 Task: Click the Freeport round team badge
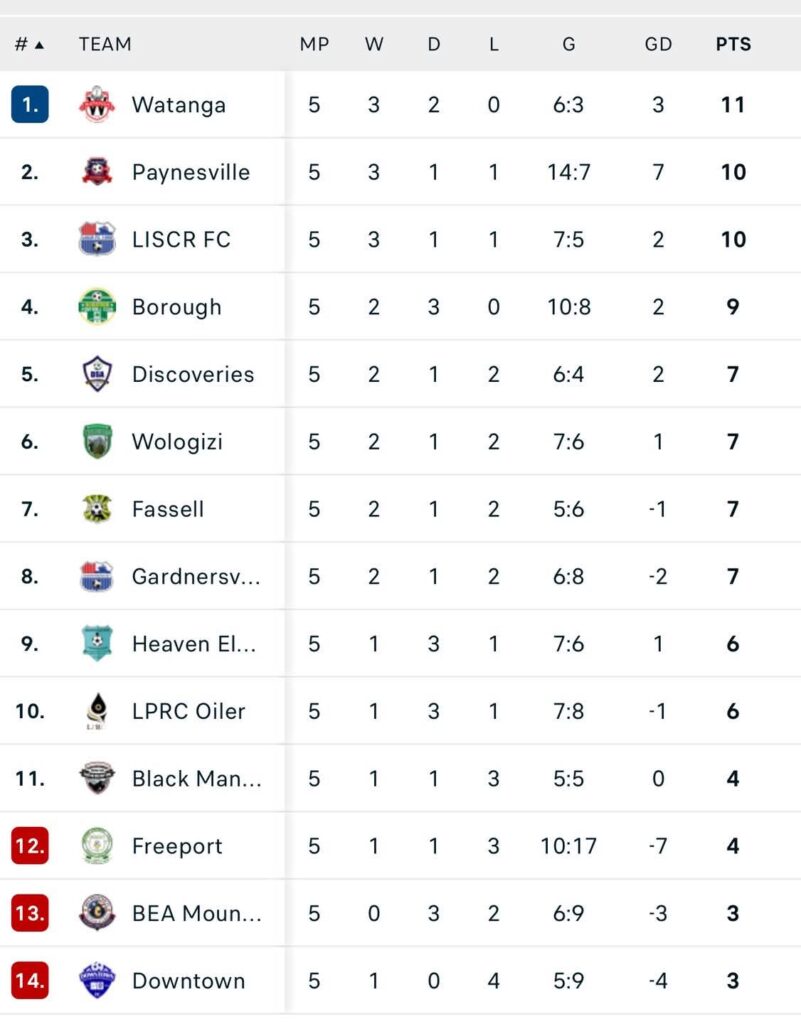point(97,846)
